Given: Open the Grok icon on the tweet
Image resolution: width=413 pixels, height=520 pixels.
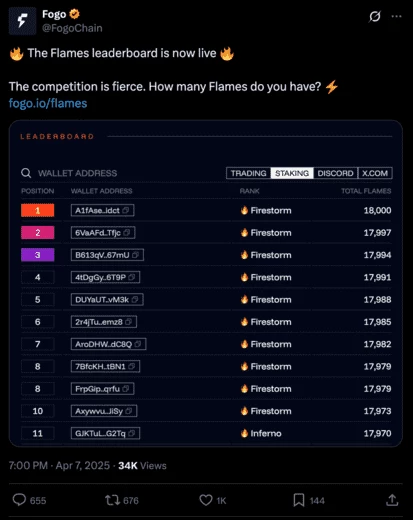Looking at the screenshot, I should (375, 16).
